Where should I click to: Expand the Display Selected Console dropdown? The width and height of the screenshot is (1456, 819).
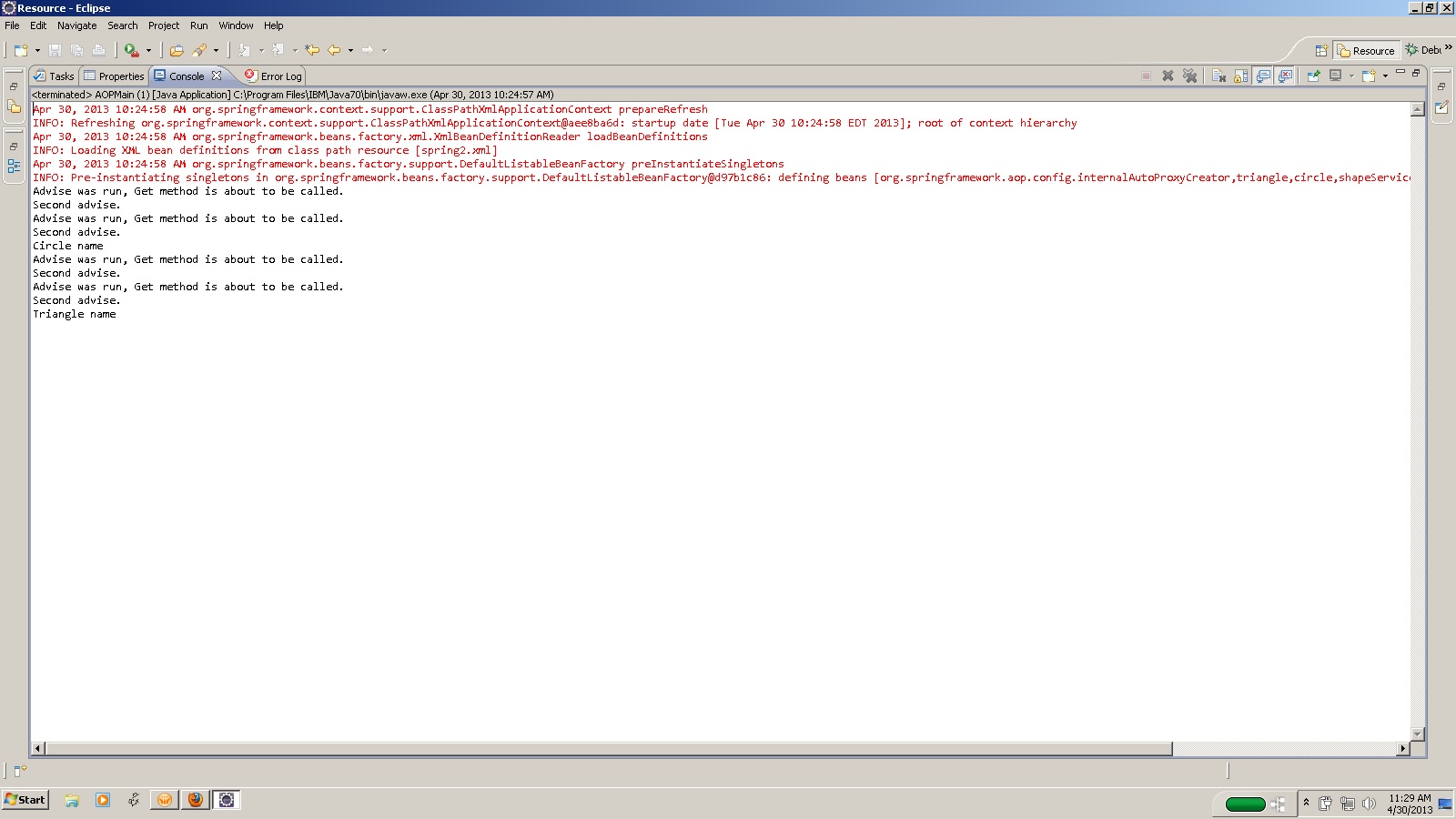(x=1351, y=76)
